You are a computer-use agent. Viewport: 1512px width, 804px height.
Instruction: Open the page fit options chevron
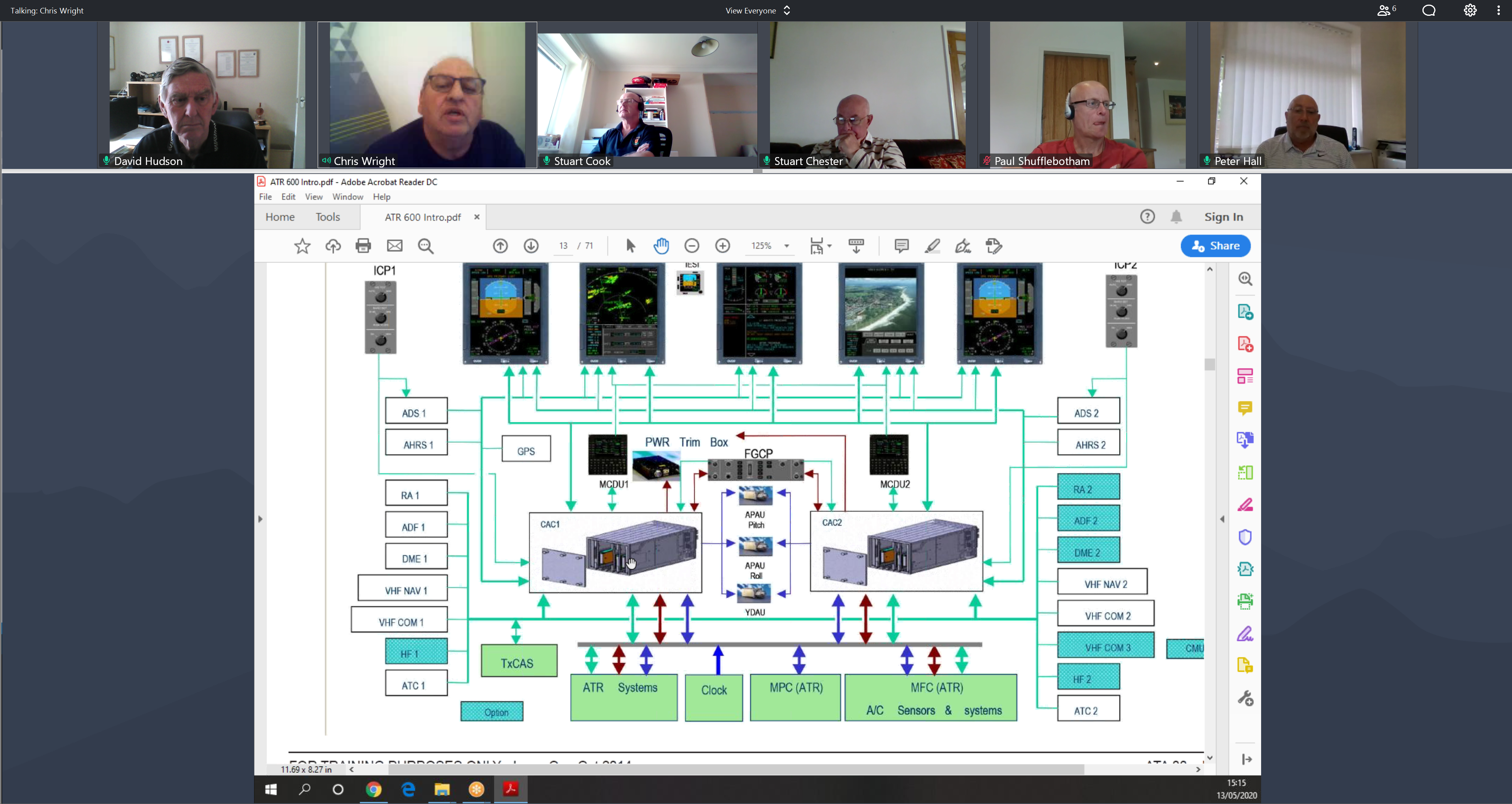(829, 246)
